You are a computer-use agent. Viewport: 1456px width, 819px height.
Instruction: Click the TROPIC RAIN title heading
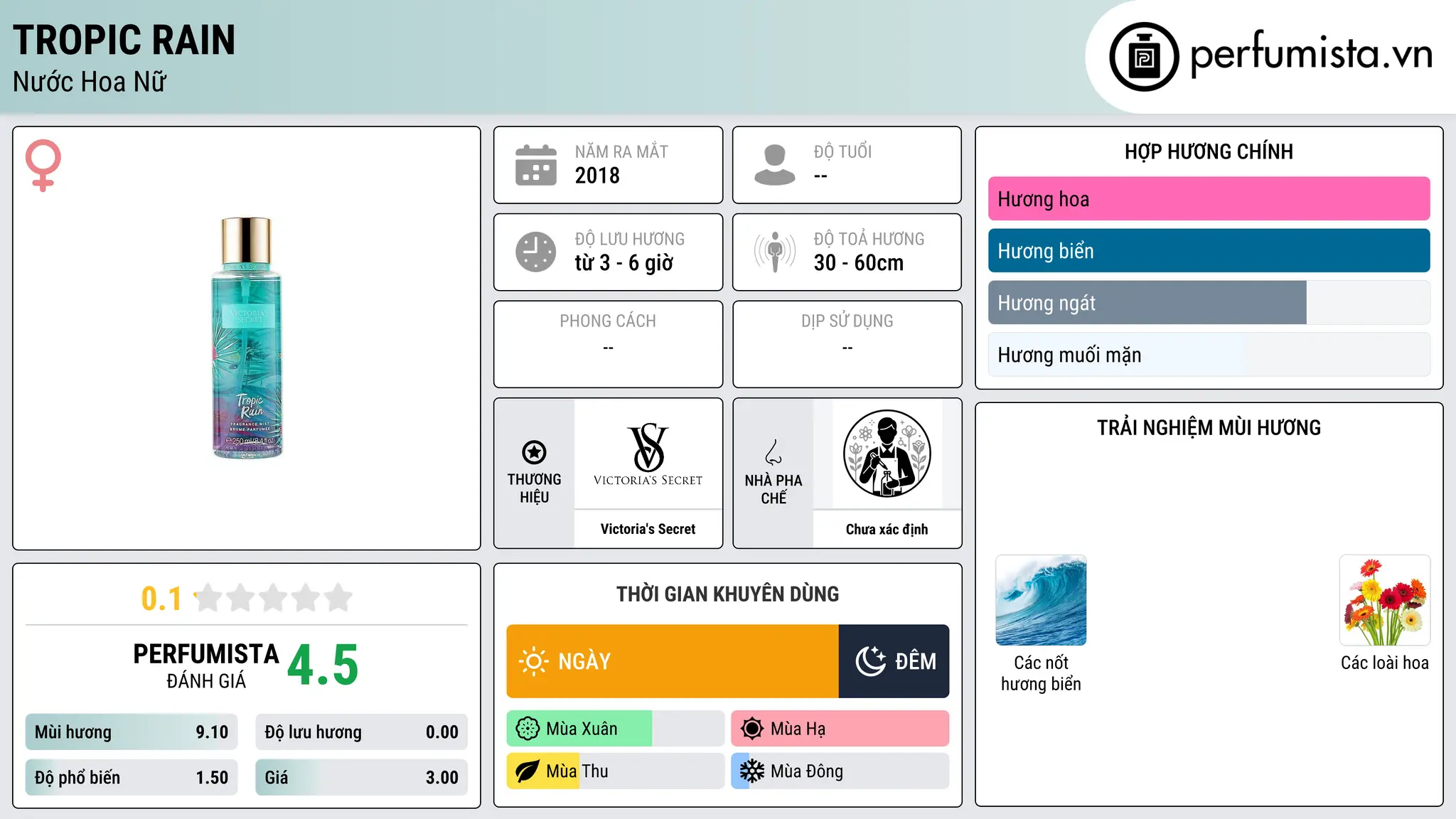click(x=124, y=41)
